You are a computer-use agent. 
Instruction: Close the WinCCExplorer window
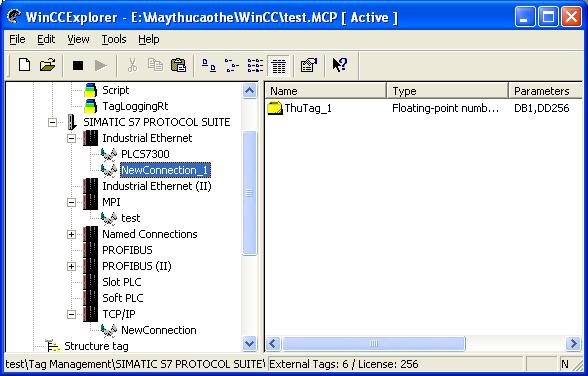pyautogui.click(x=571, y=17)
